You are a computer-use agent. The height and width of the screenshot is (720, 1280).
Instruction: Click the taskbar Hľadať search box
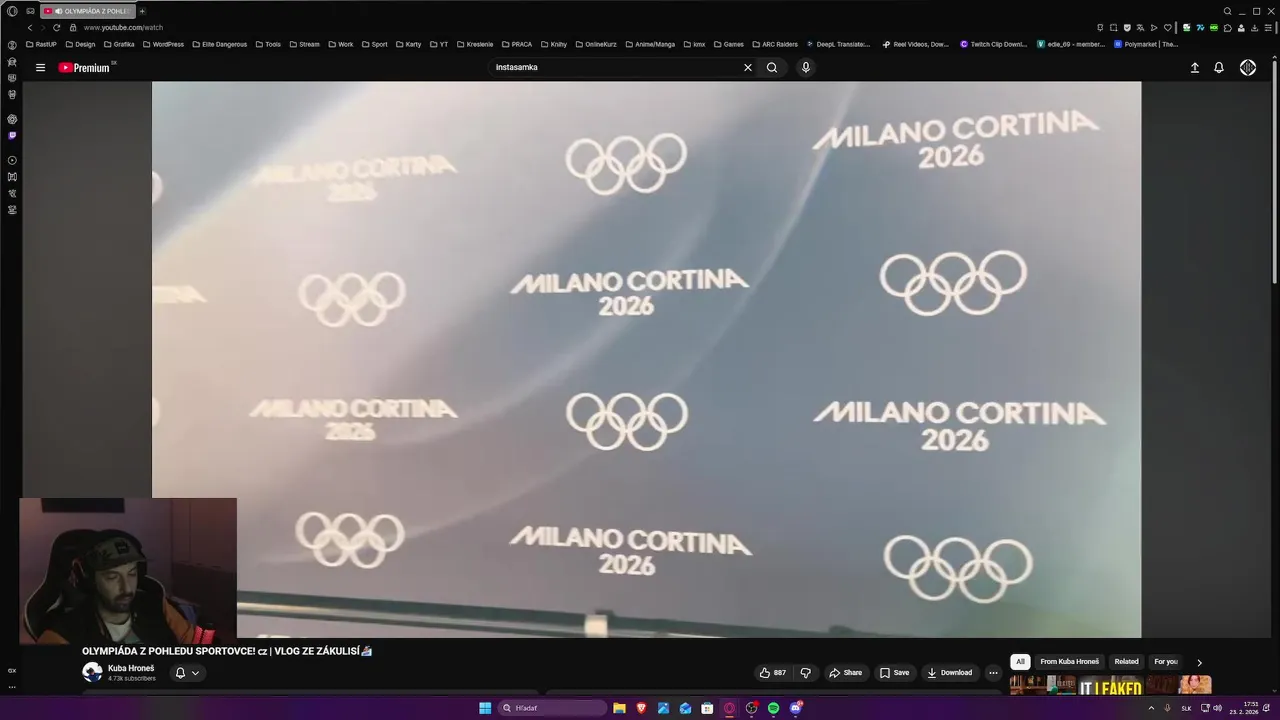pos(553,708)
